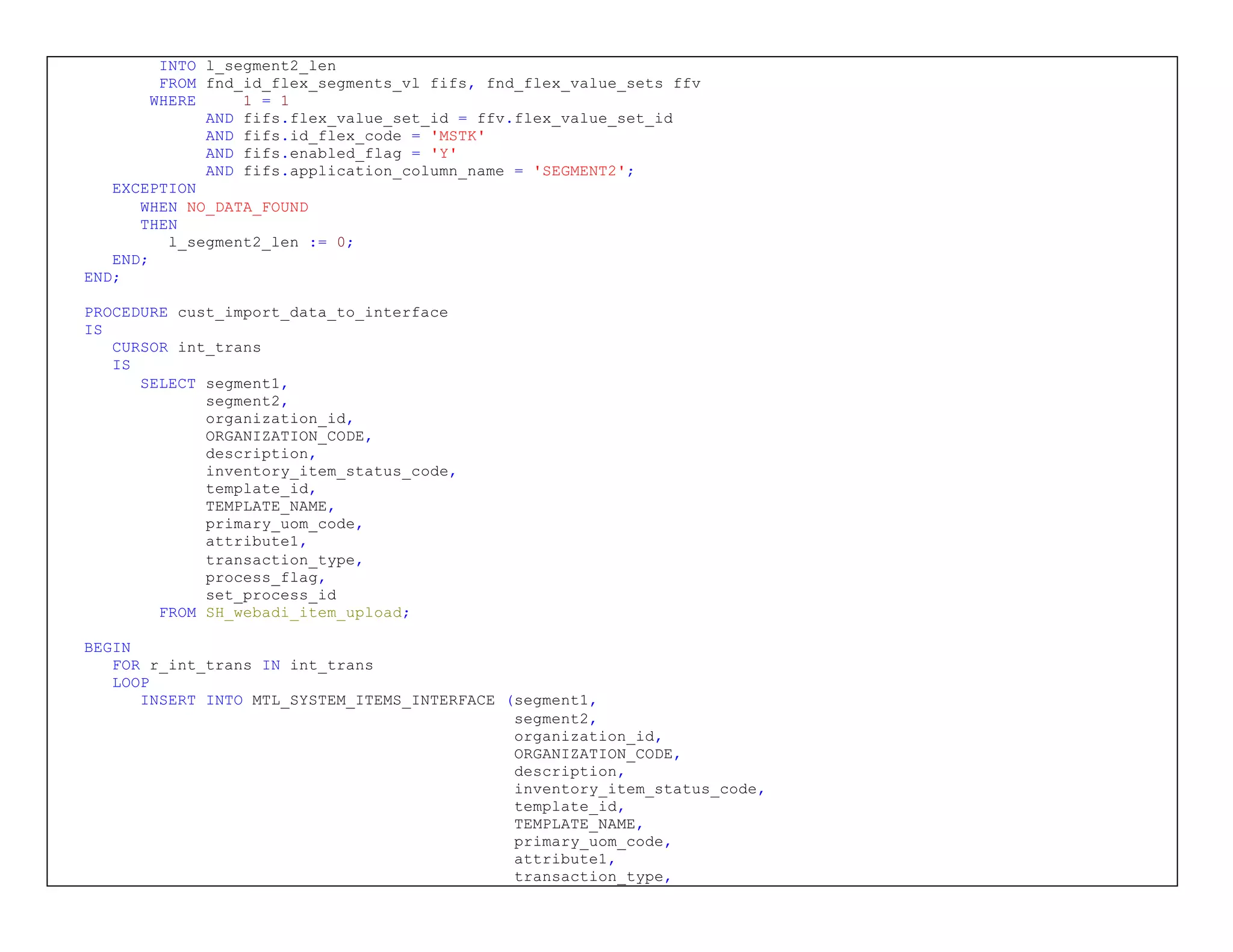This screenshot has width=1233, height=952.
Task: Click 'set_process_id' in cursor select list
Action: point(271,595)
